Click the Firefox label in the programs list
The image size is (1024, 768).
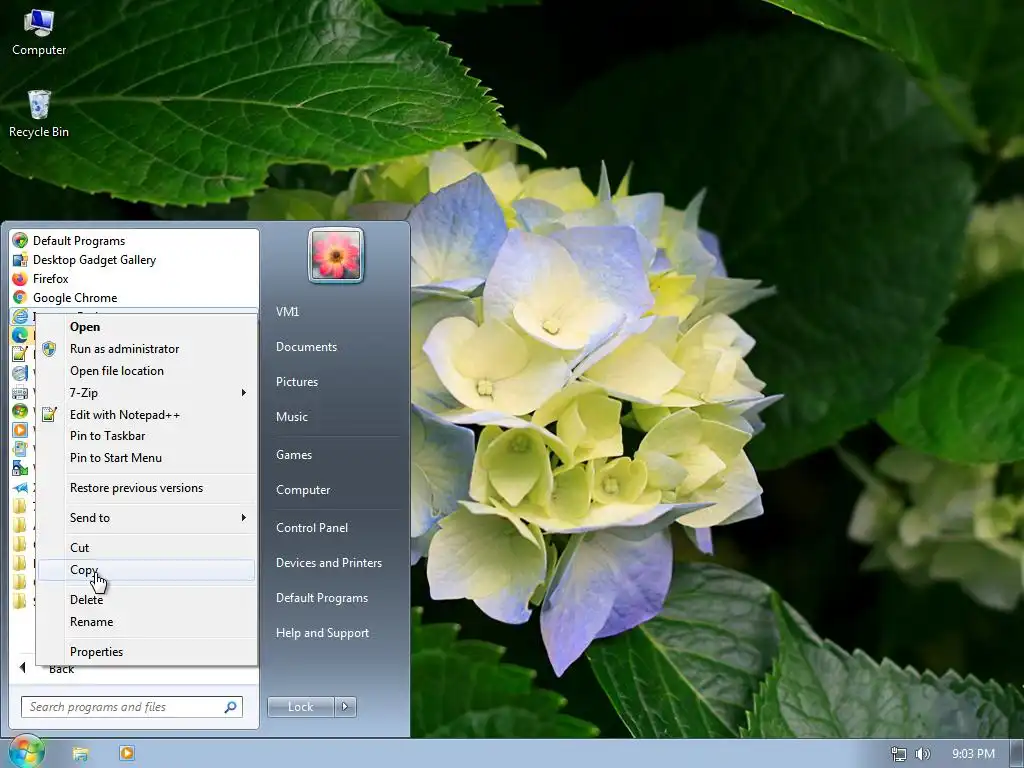point(51,279)
